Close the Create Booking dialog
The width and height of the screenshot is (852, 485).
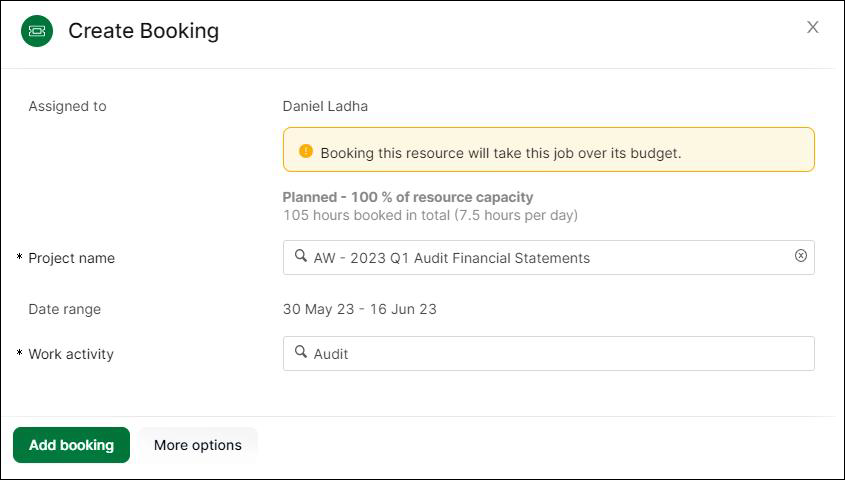tap(812, 28)
